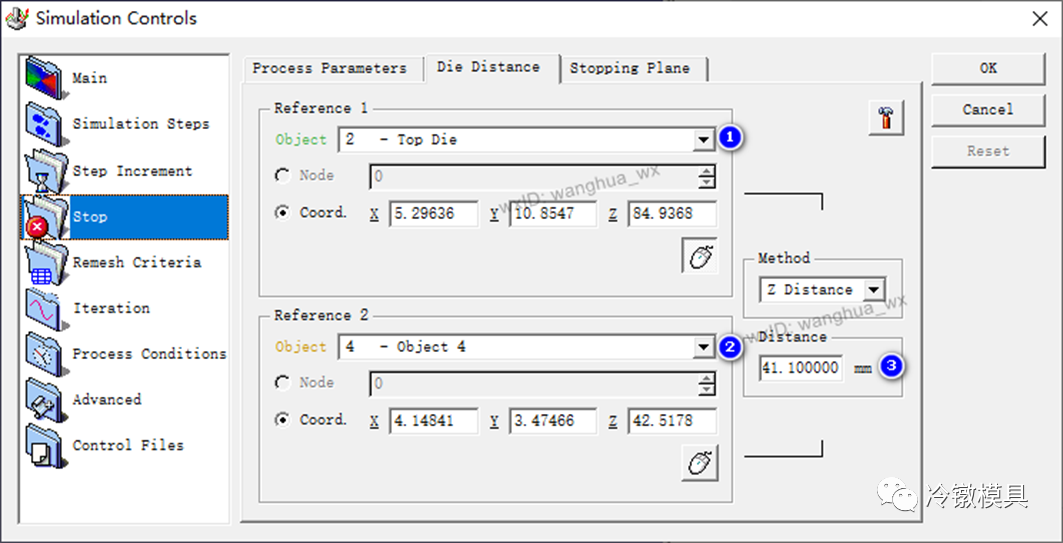Select the Coord. radio button in Reference 2

point(283,420)
